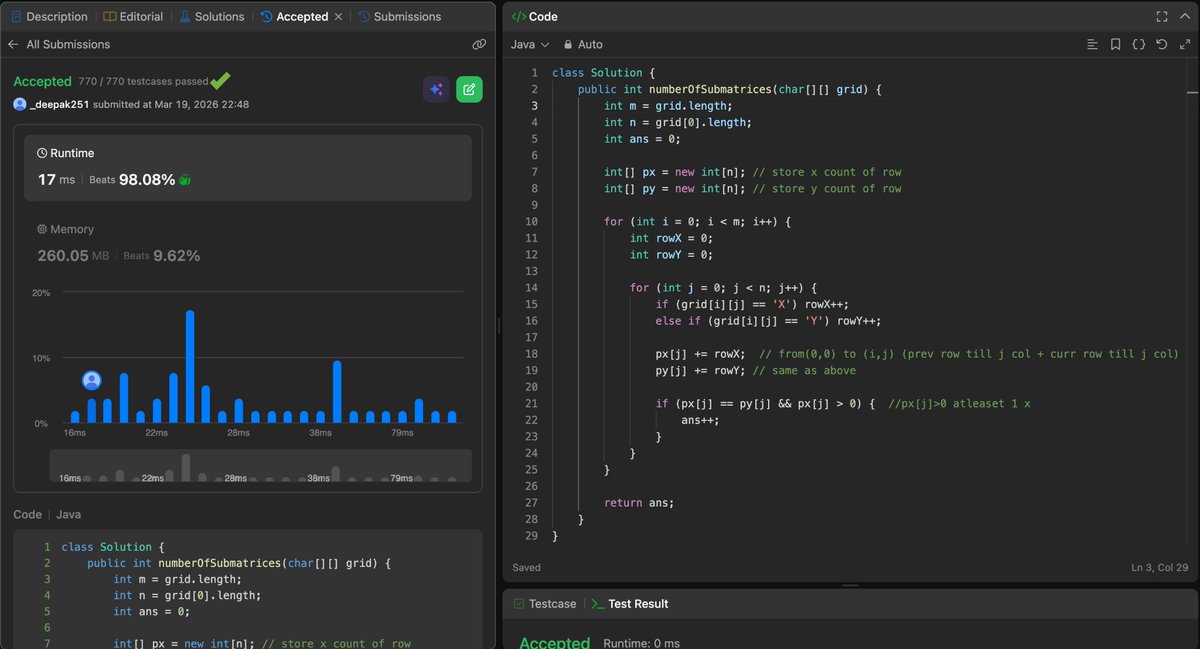Open the Testcase tab
This screenshot has width=1200, height=649.
click(x=544, y=603)
